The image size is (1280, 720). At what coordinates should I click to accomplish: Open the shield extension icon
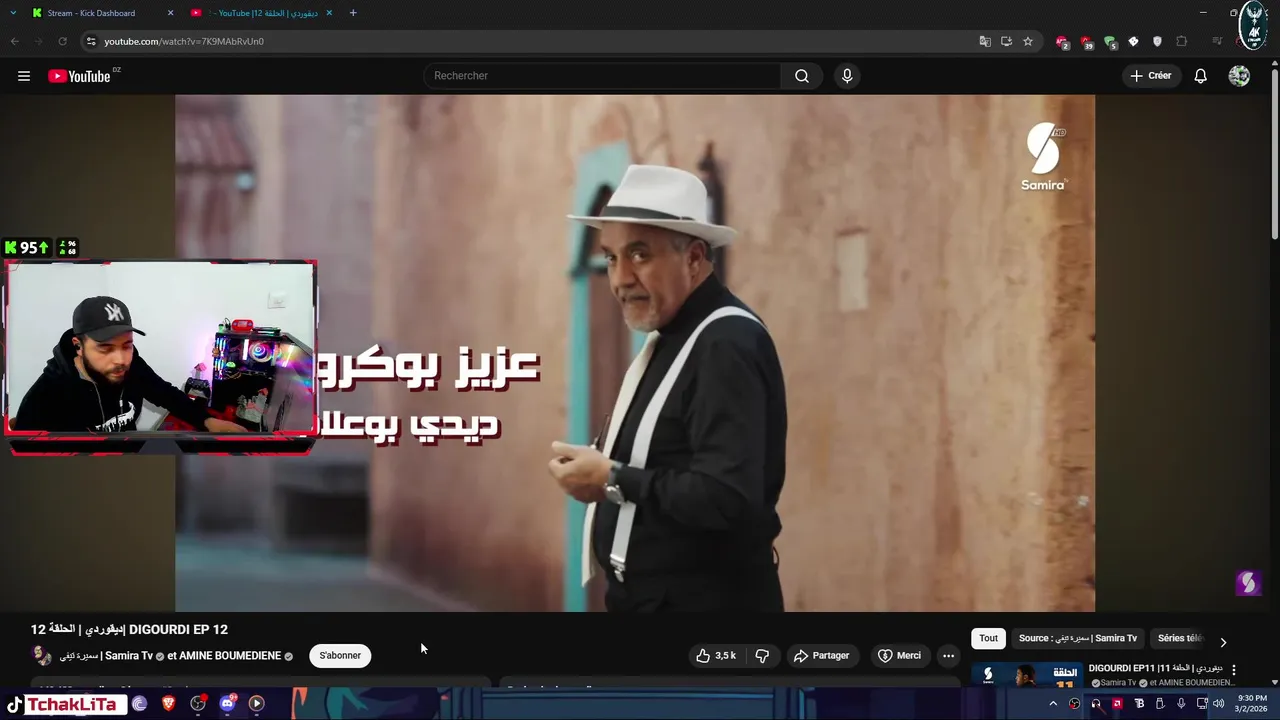pos(1157,41)
